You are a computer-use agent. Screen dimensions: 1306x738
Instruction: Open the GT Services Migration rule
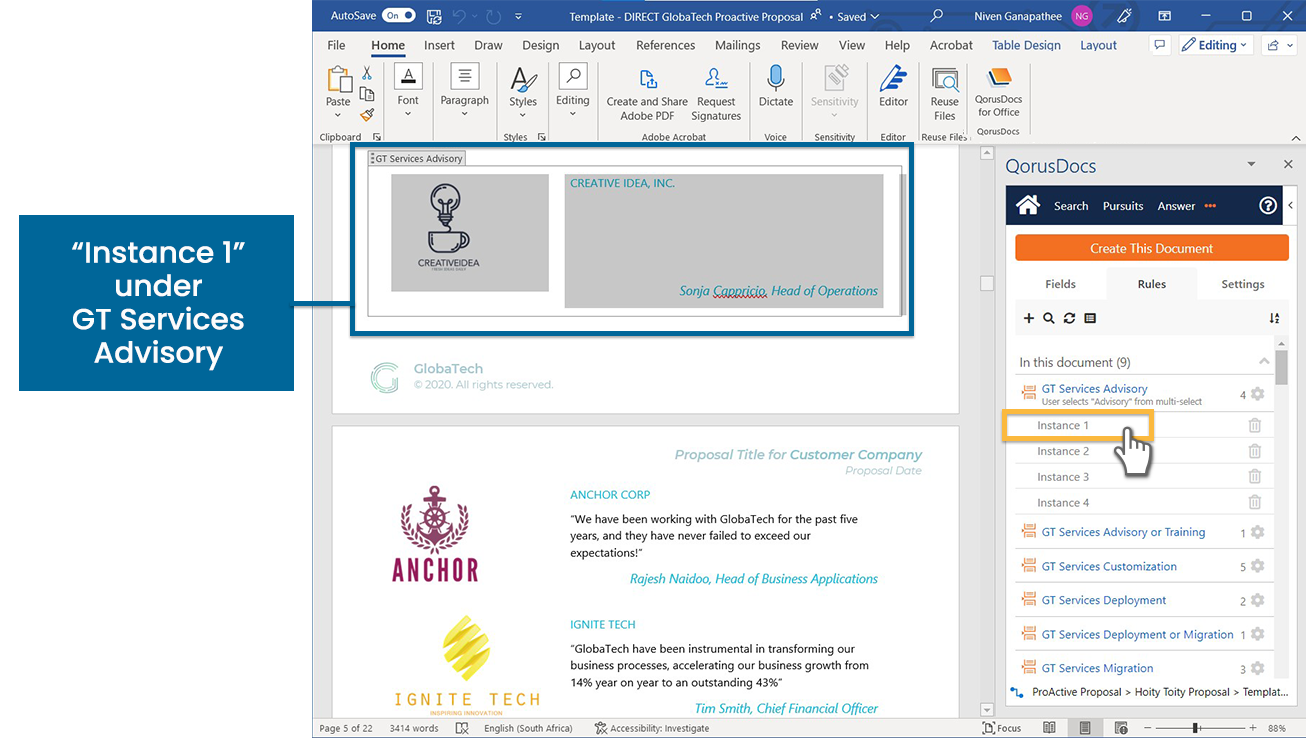1097,668
